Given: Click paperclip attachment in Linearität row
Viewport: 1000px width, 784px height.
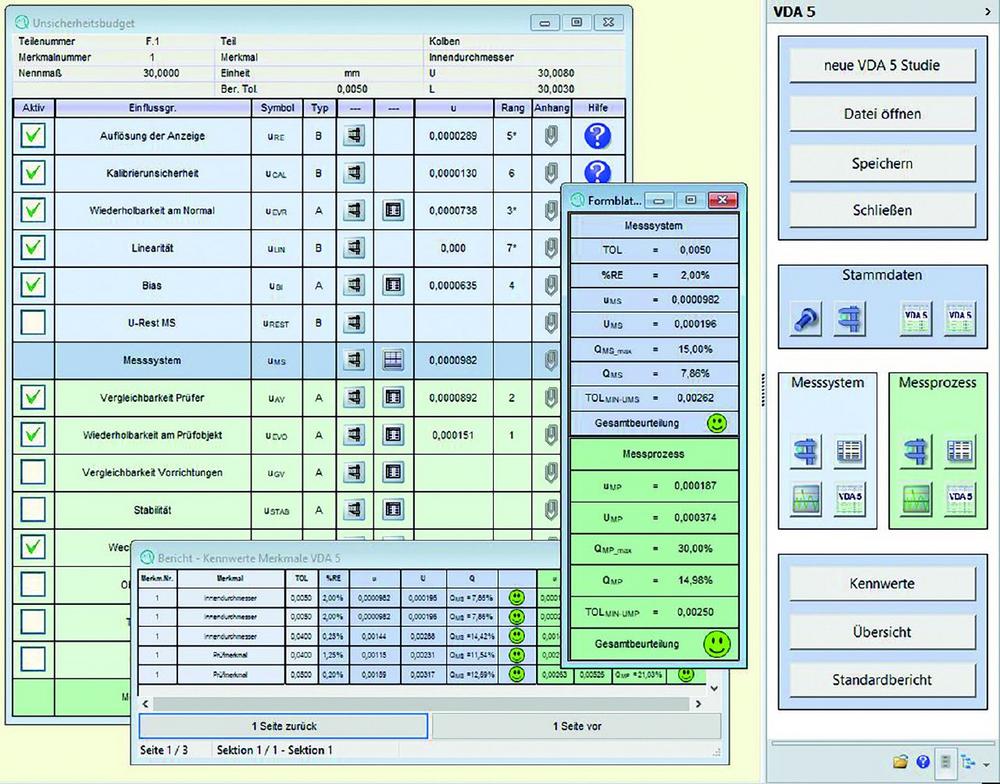Looking at the screenshot, I should coord(551,248).
